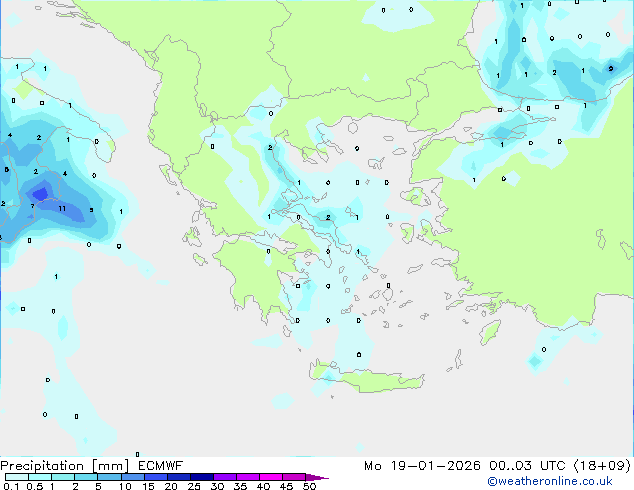Select purple swatch between 30 and 35
Screen dimensions: 634x490
(x=224, y=477)
